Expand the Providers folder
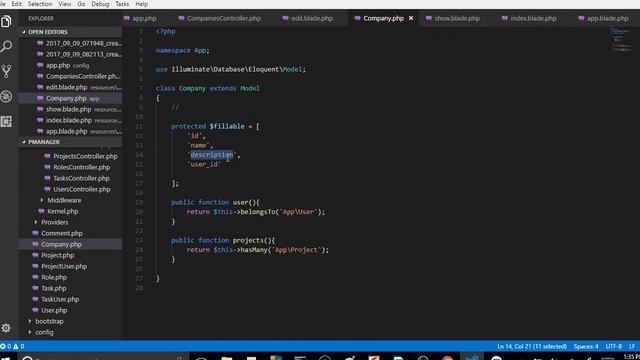640x360 pixels. 55,222
